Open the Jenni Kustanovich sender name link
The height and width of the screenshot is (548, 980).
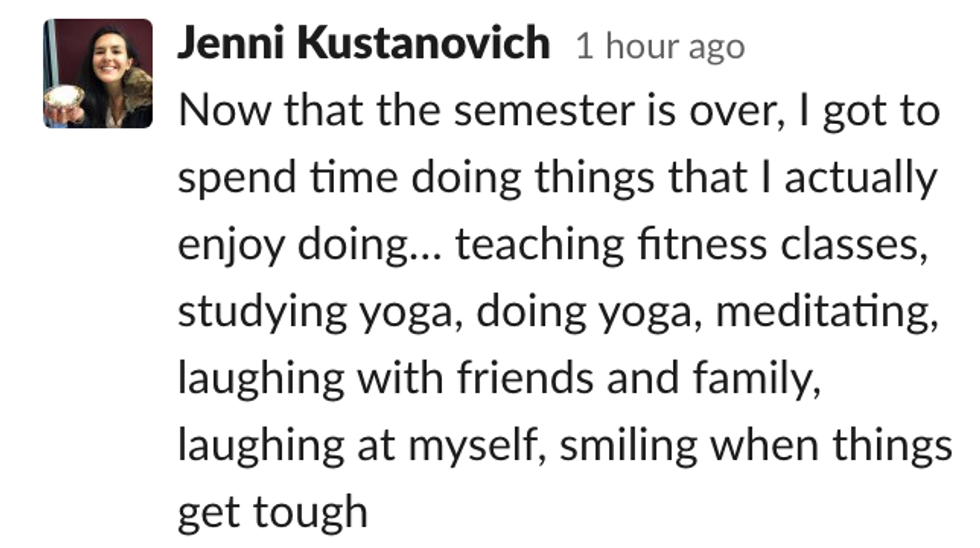pos(363,44)
